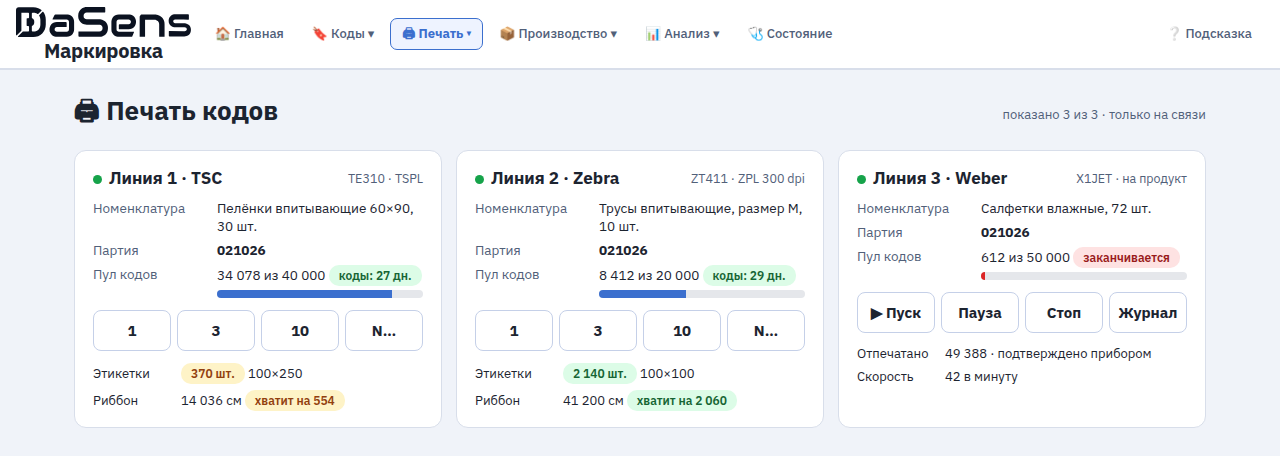
Task: Click 'Трусы впитывающие, размер M' product name
Action: (699, 209)
